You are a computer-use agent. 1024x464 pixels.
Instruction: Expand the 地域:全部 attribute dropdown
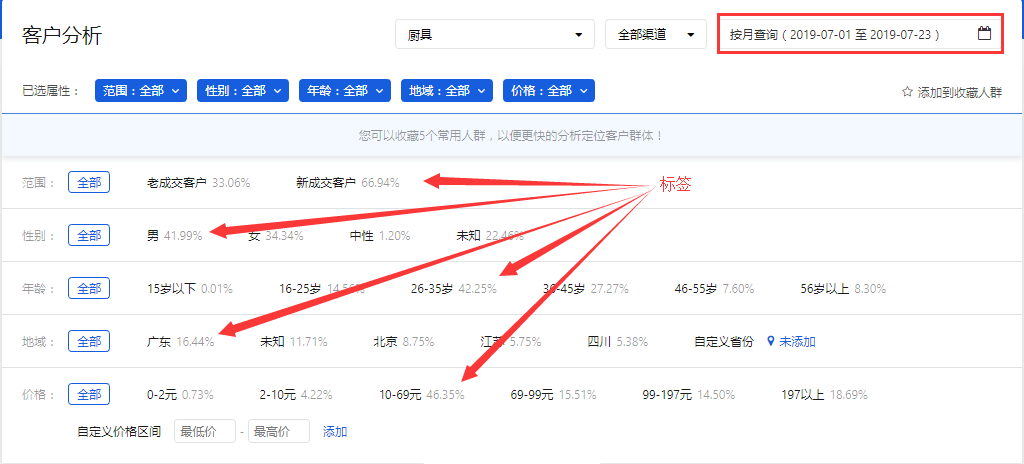pyautogui.click(x=447, y=91)
